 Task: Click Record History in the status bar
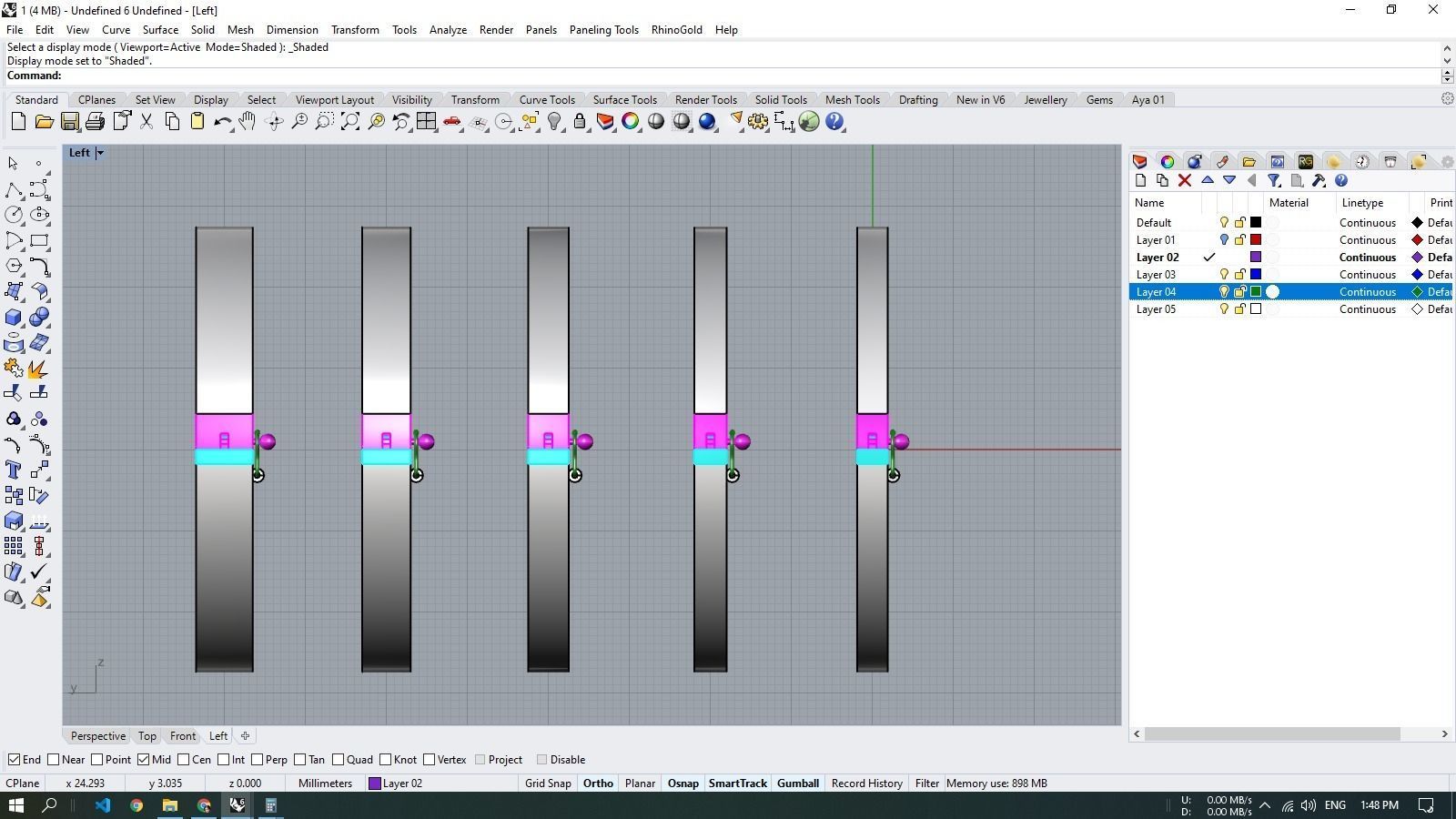[866, 784]
